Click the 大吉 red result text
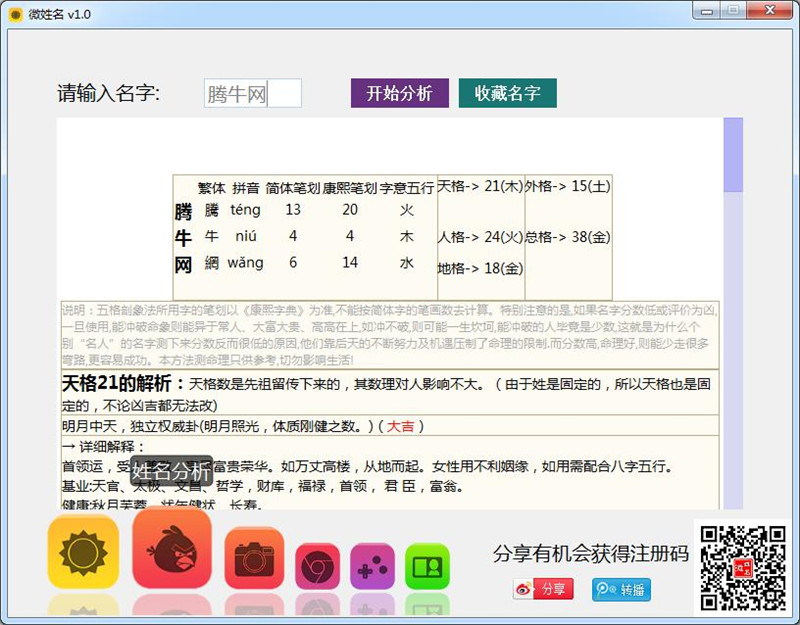Screen dimensions: 800x625 coord(401,426)
